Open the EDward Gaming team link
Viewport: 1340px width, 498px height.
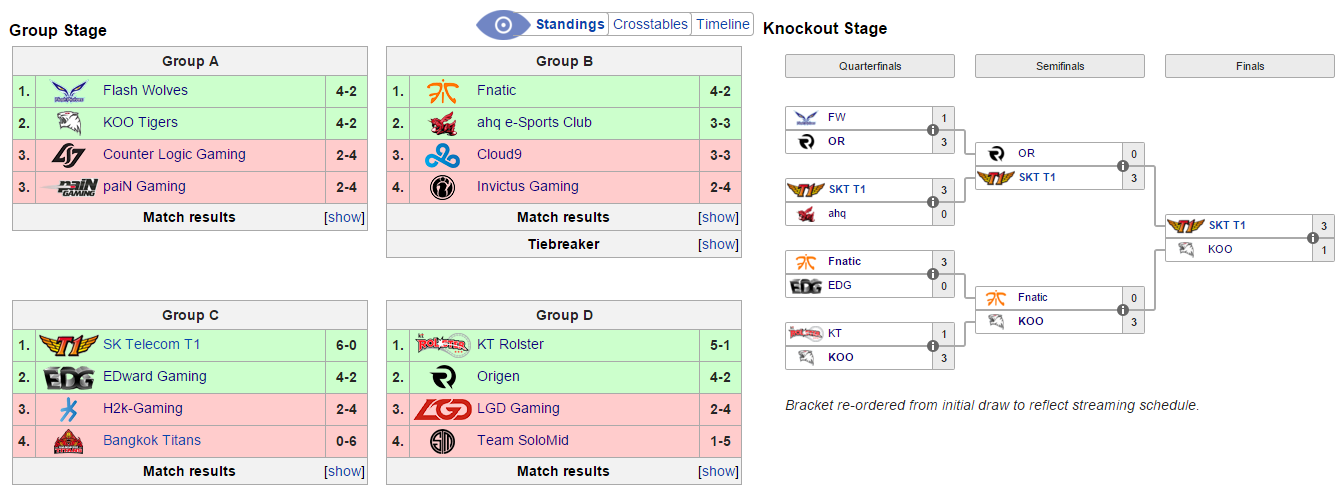click(x=154, y=377)
